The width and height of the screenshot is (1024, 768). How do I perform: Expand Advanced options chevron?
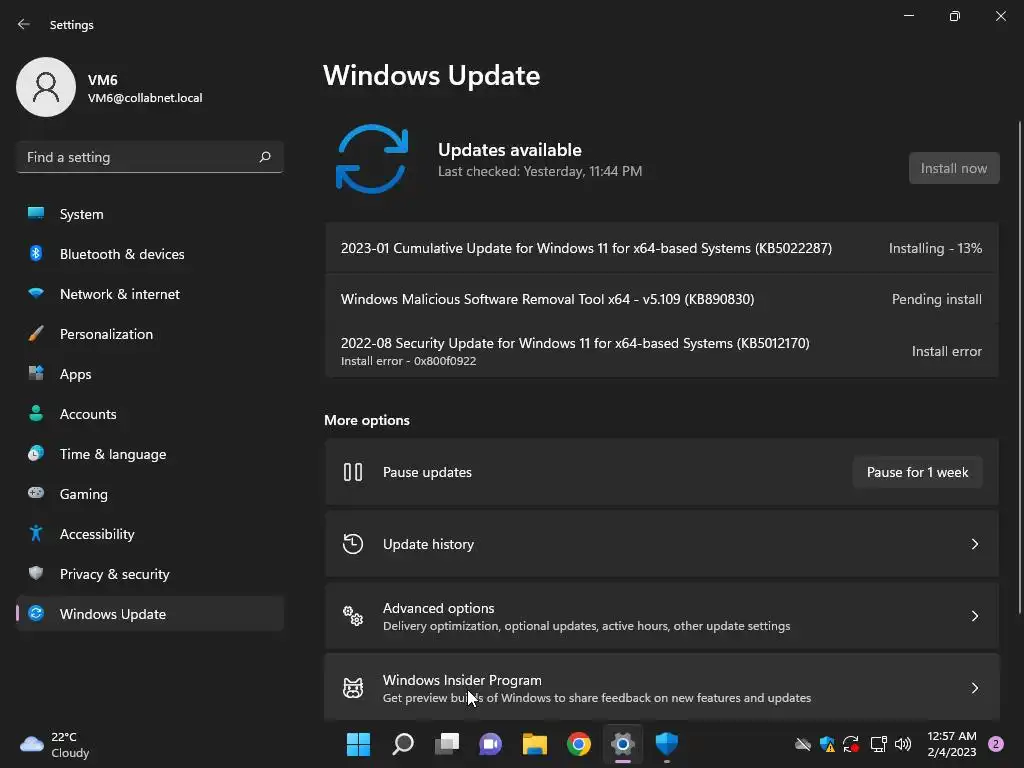[974, 616]
